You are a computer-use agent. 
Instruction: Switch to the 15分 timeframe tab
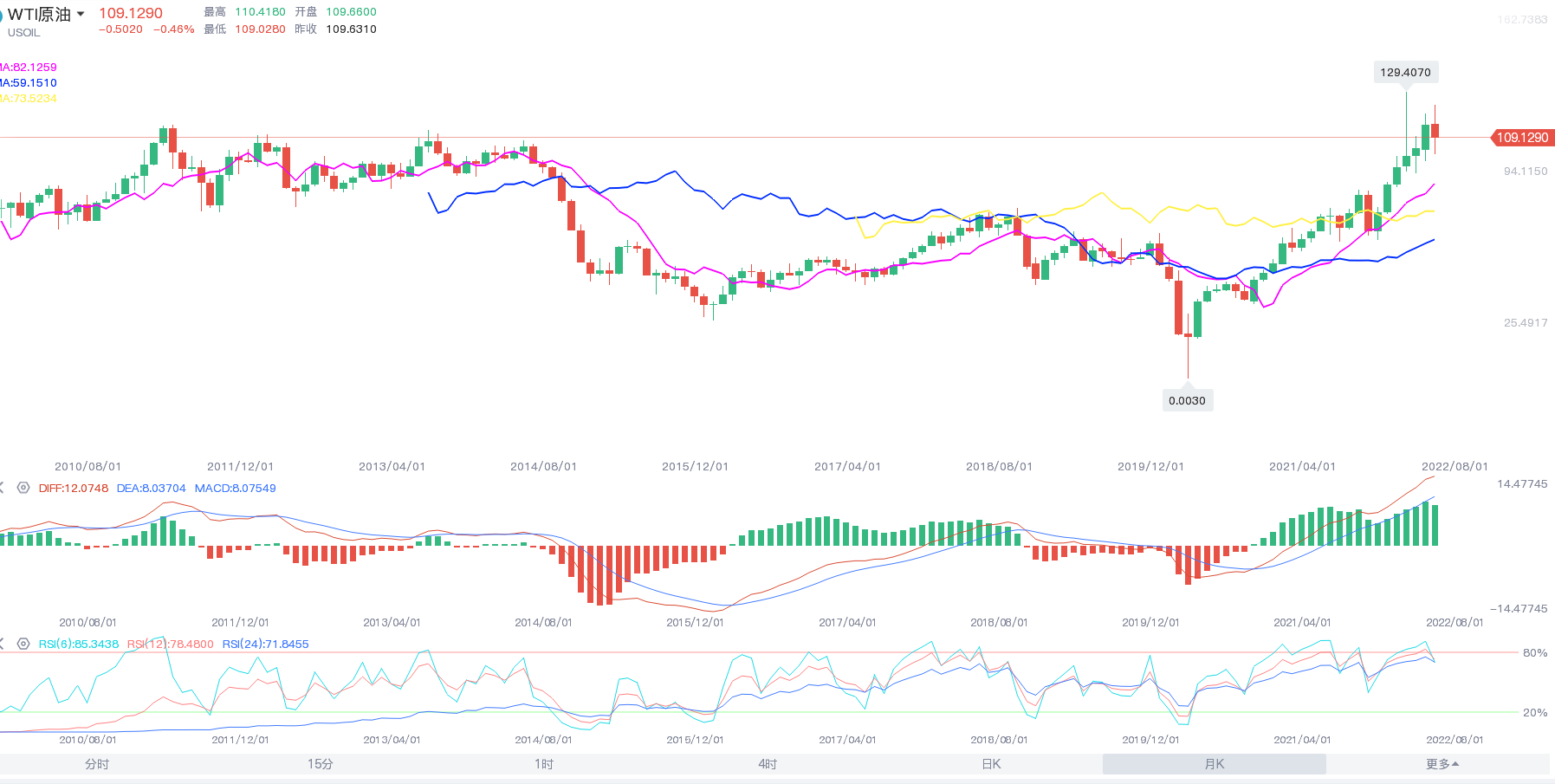[321, 764]
